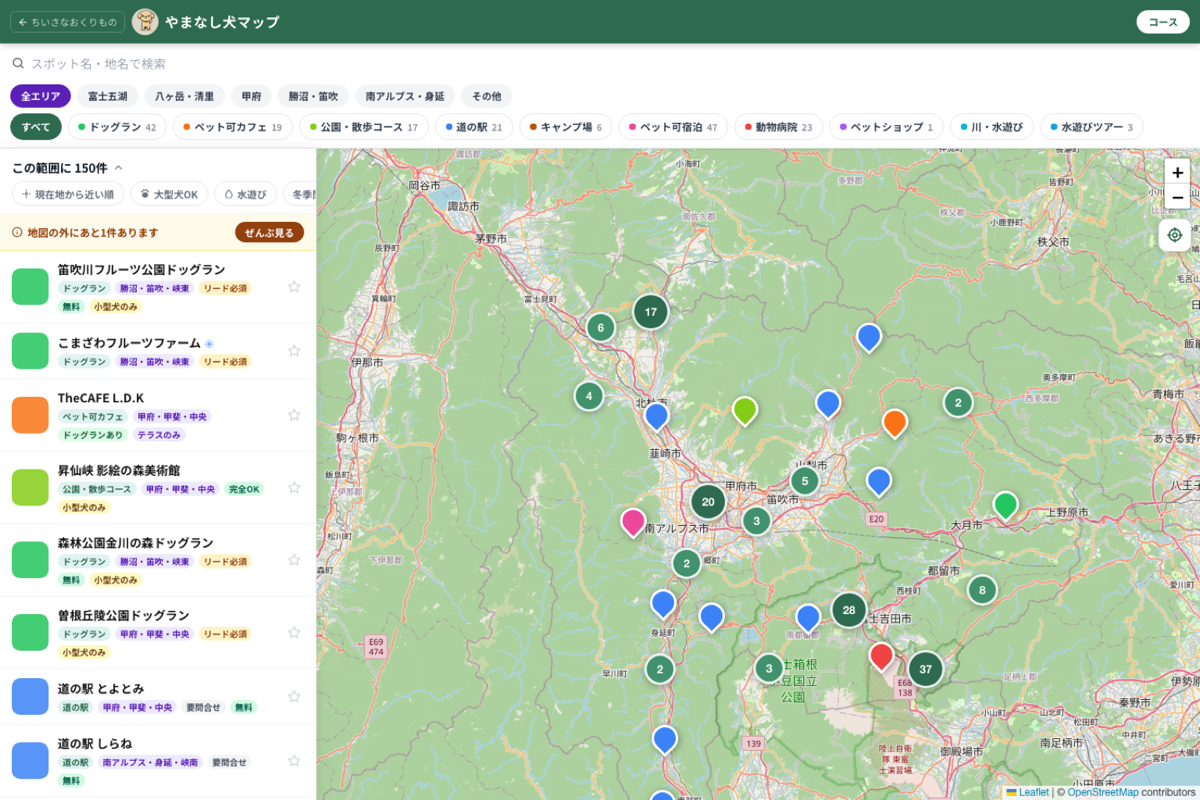This screenshot has height=800, width=1200.
Task: Open the cluster marker showing 20
Action: coord(708,502)
